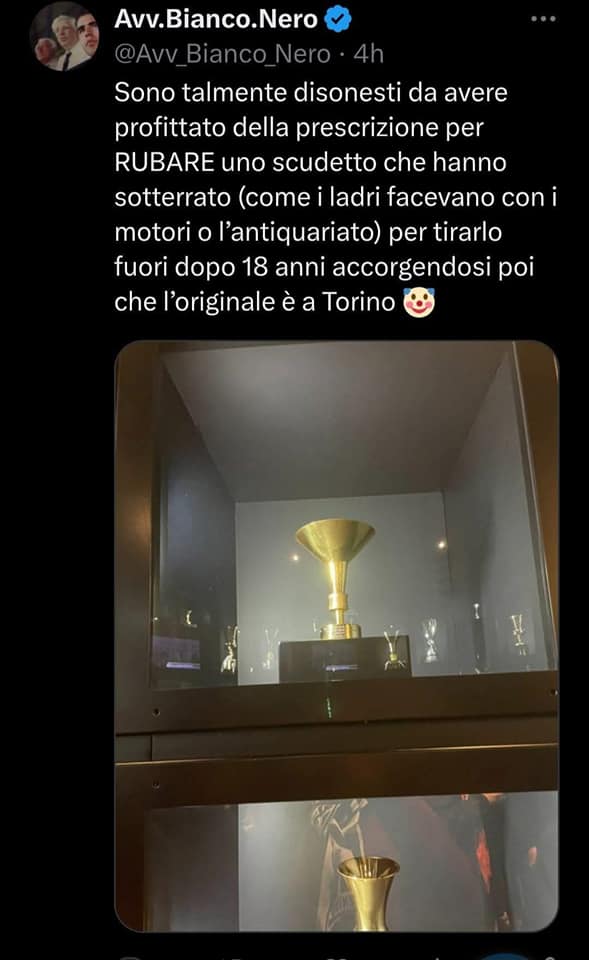The width and height of the screenshot is (589, 960).
Task: Click the small silver cup right of plinth
Action: [x=430, y=640]
